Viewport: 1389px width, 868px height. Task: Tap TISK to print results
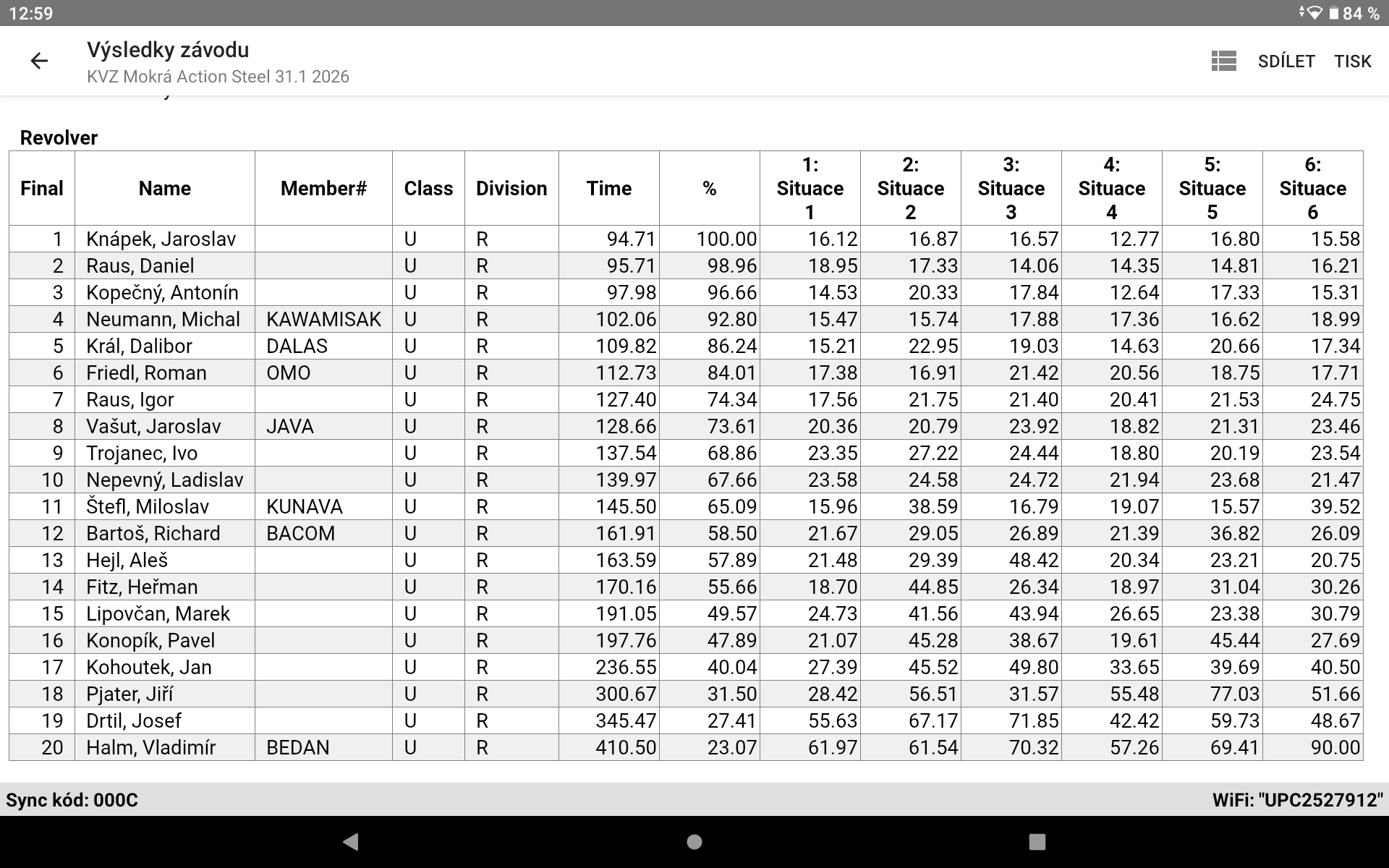1352,61
